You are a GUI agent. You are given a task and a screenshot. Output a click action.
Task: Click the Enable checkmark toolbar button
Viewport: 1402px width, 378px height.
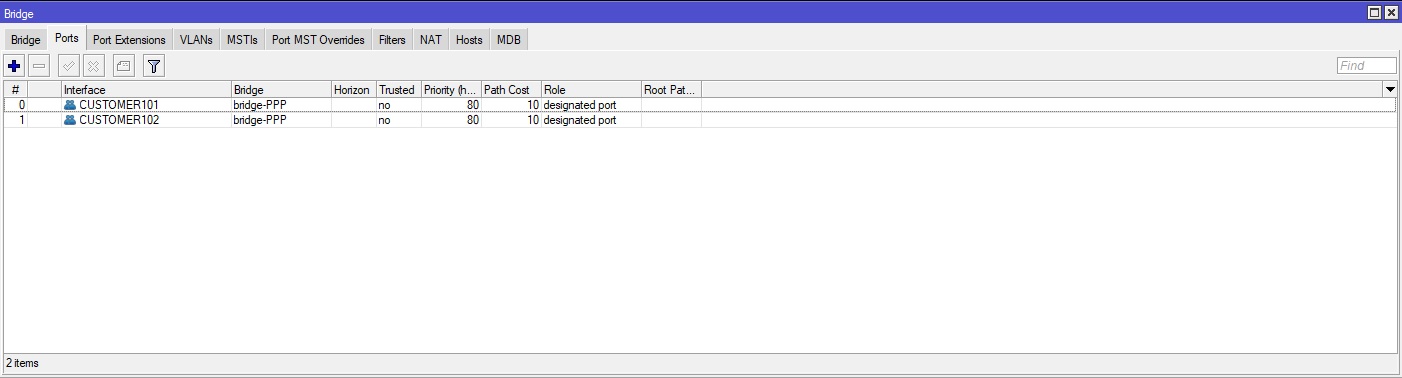coord(69,66)
